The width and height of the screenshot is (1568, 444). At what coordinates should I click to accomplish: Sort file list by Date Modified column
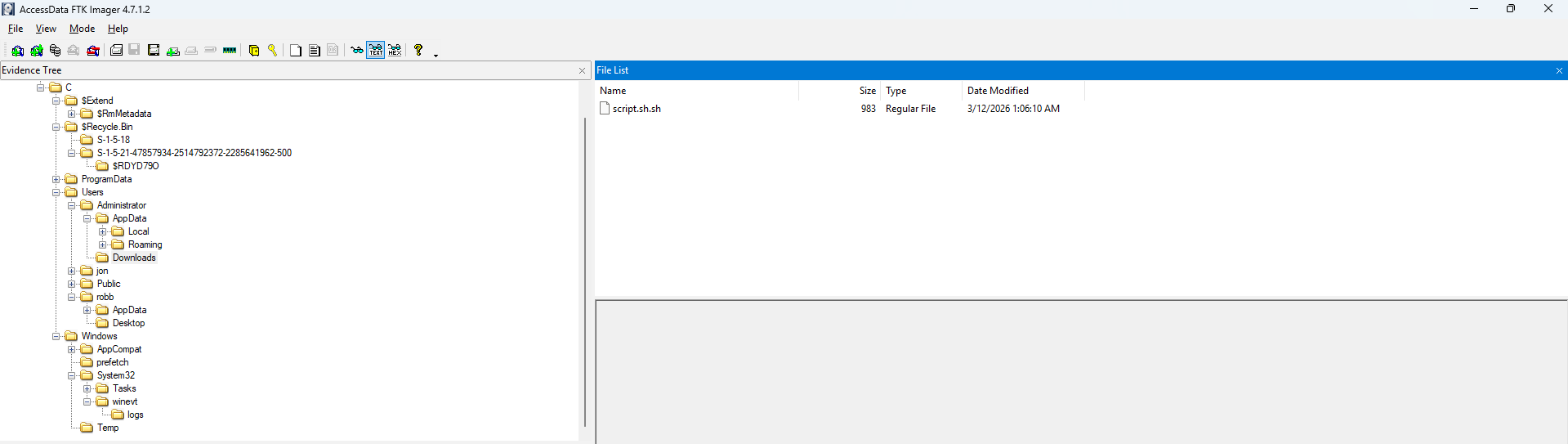pyautogui.click(x=1024, y=91)
